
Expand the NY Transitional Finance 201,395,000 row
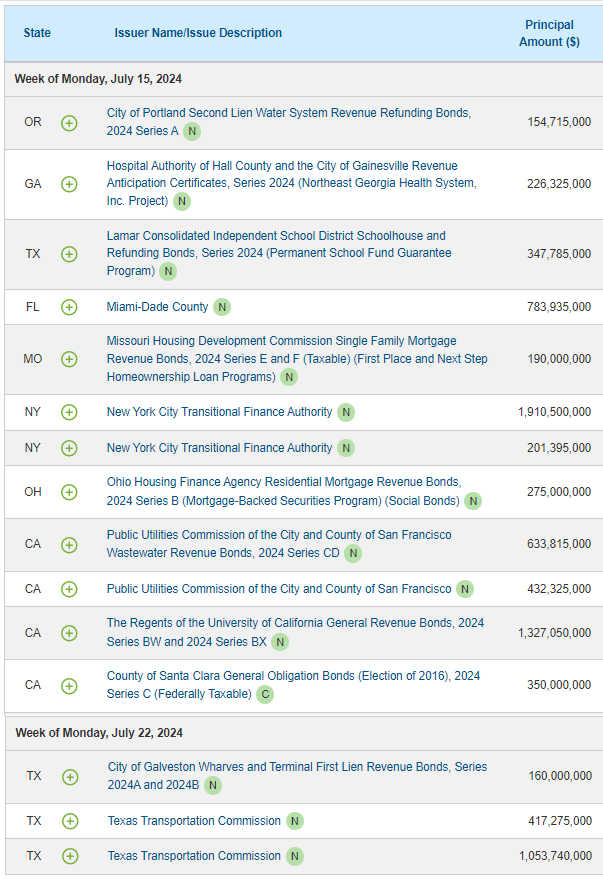pyautogui.click(x=69, y=448)
